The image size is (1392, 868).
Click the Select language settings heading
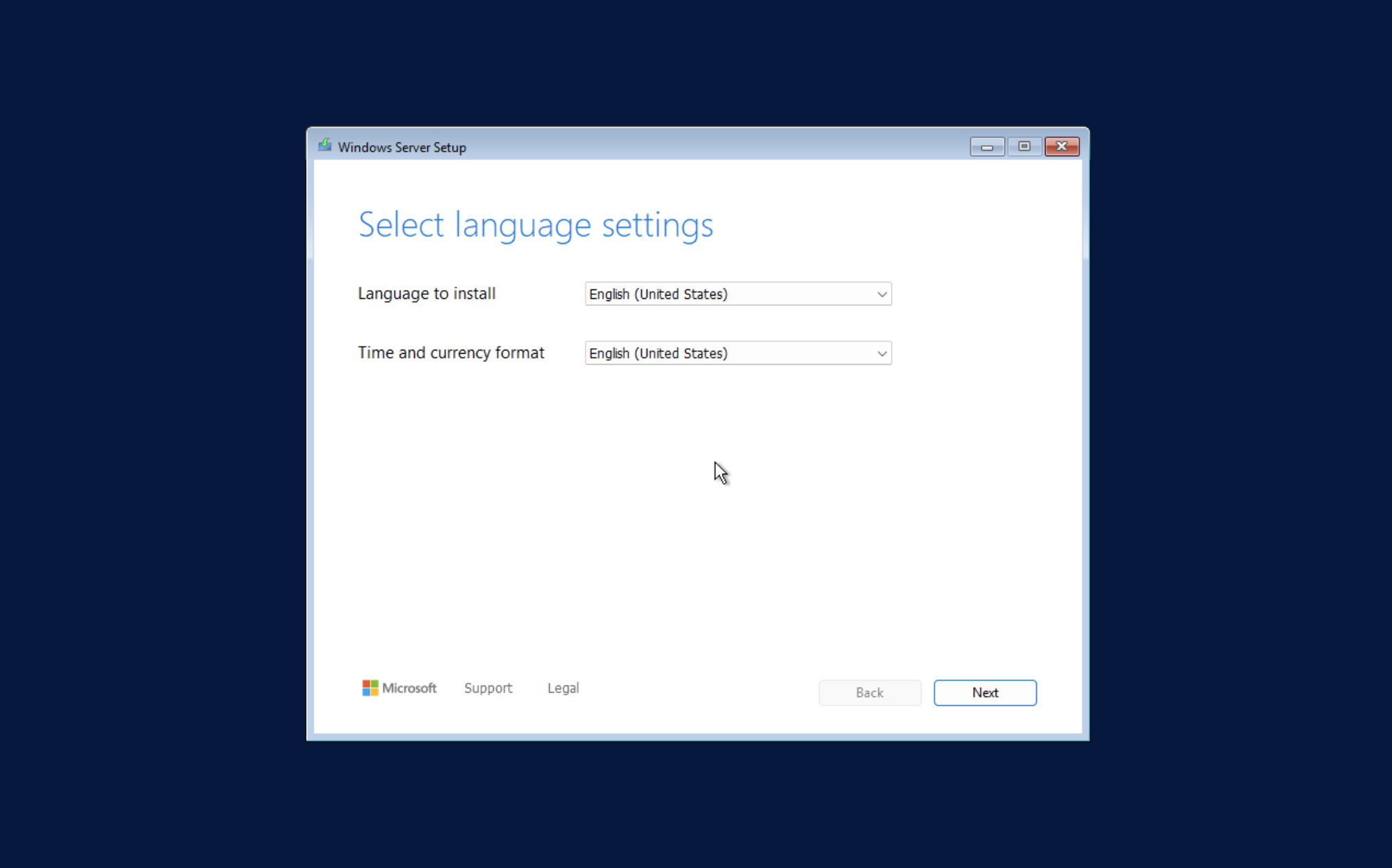pyautogui.click(x=536, y=225)
